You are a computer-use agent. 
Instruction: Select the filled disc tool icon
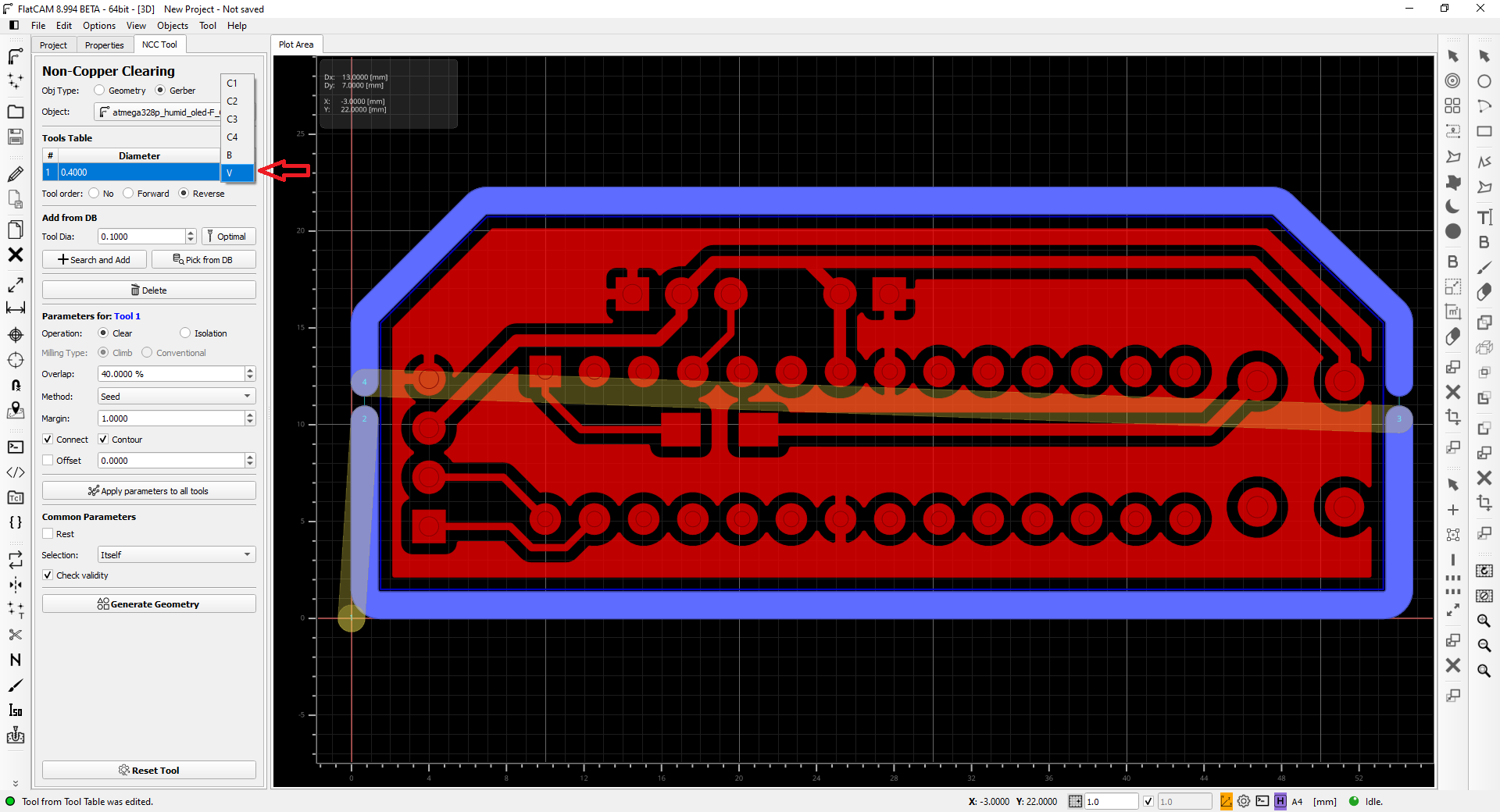coord(1452,231)
